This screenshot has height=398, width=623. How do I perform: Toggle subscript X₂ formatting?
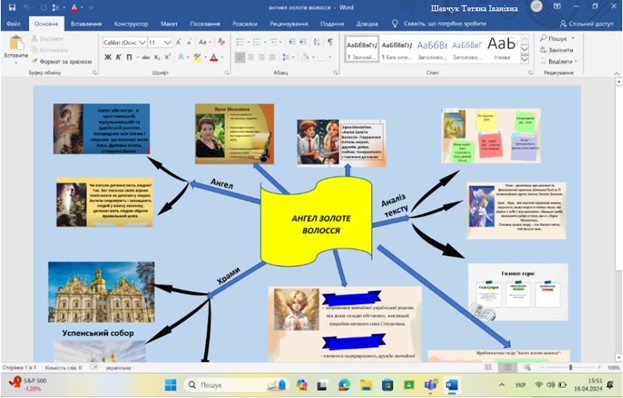pyautogui.click(x=157, y=58)
